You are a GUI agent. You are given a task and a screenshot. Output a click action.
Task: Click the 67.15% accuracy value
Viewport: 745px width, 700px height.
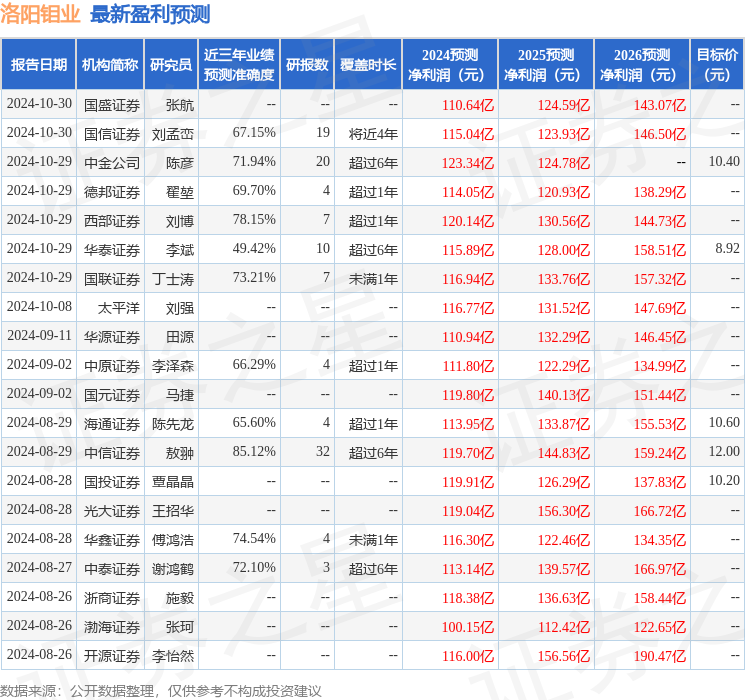(254, 133)
